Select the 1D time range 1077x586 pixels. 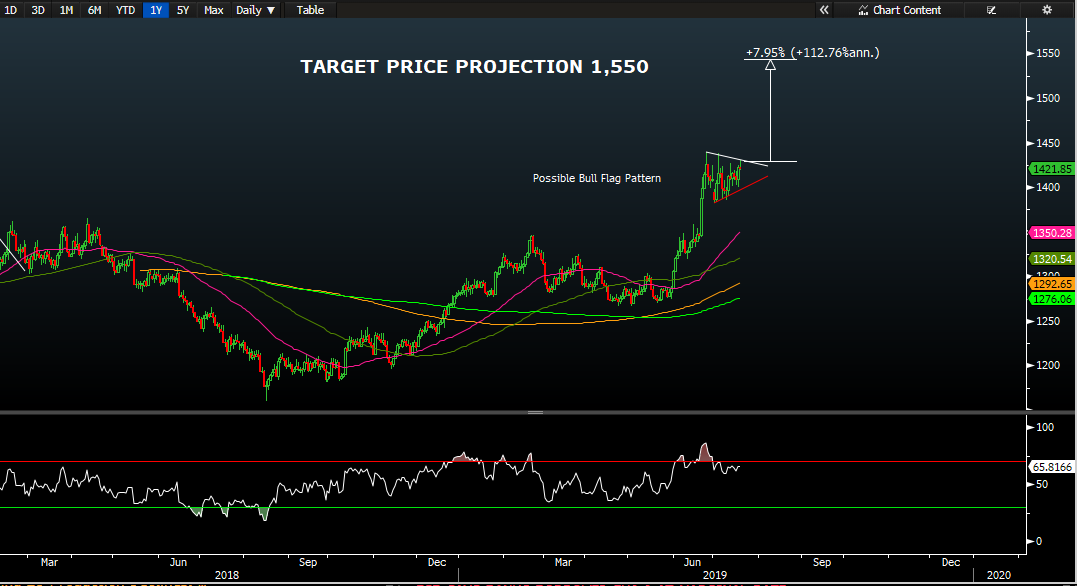click(x=11, y=10)
